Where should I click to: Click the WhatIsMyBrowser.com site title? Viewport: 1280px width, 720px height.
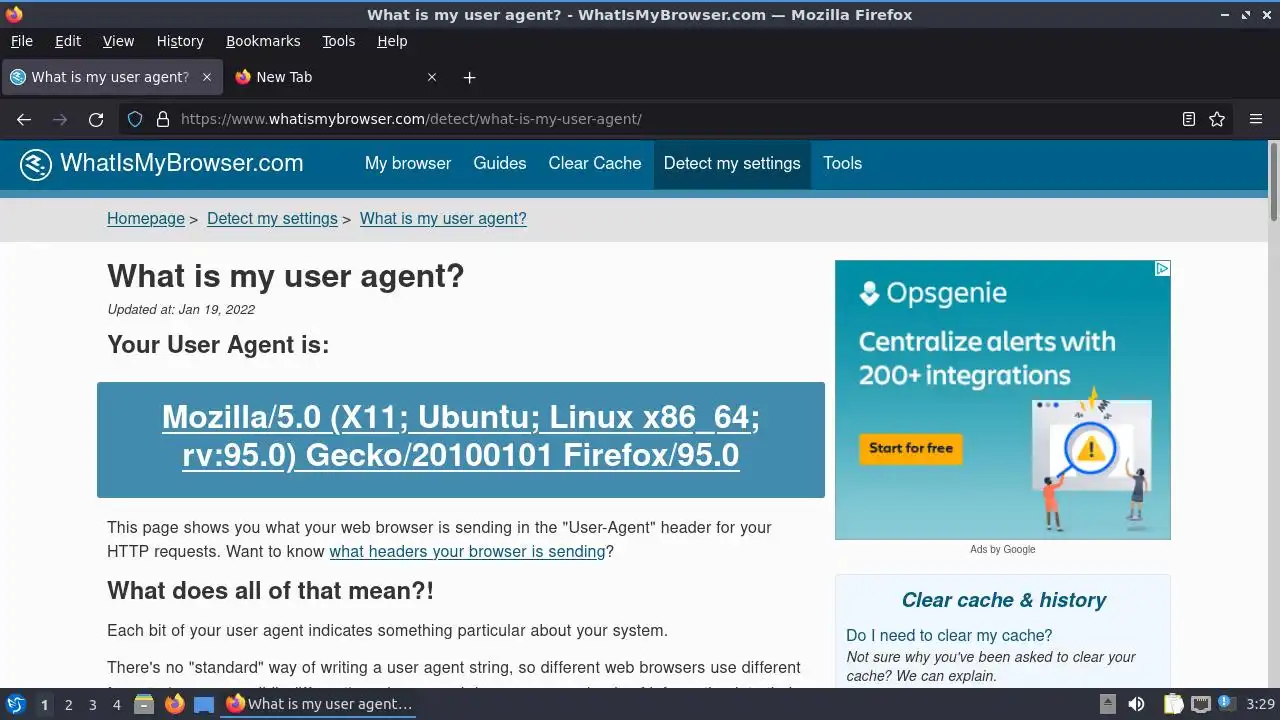182,163
